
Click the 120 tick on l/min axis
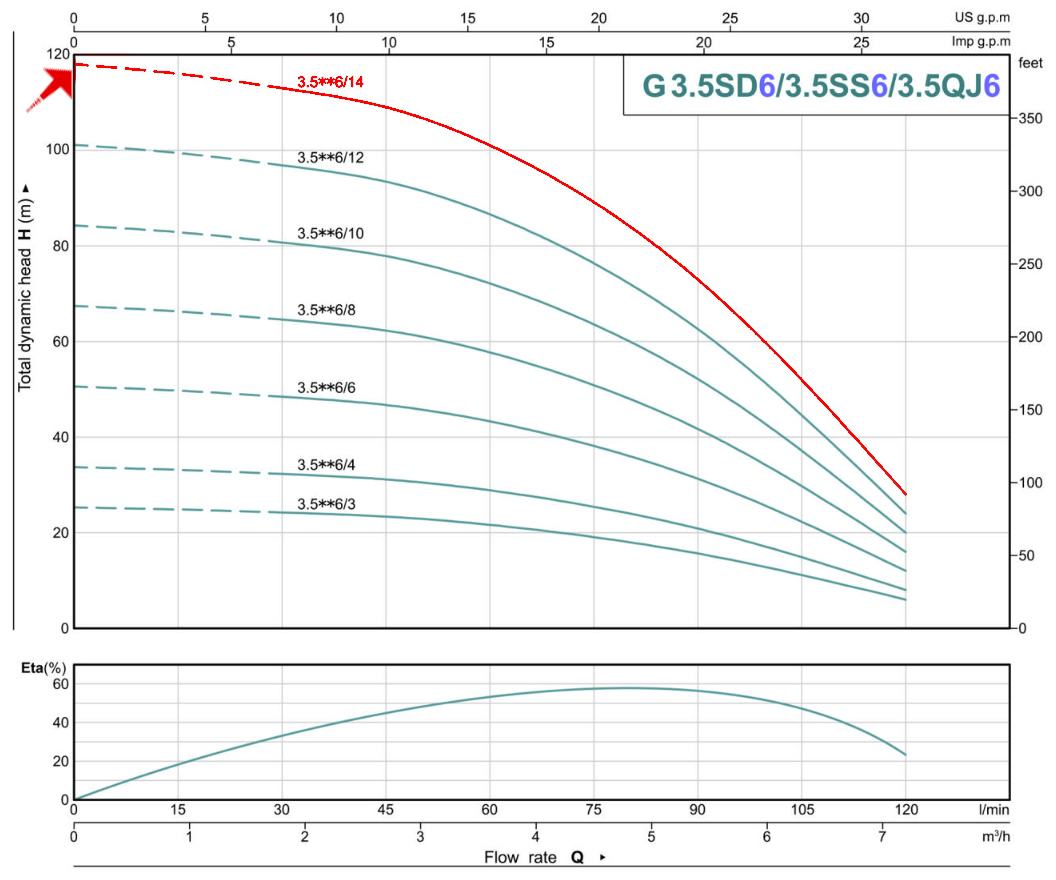pos(906,810)
